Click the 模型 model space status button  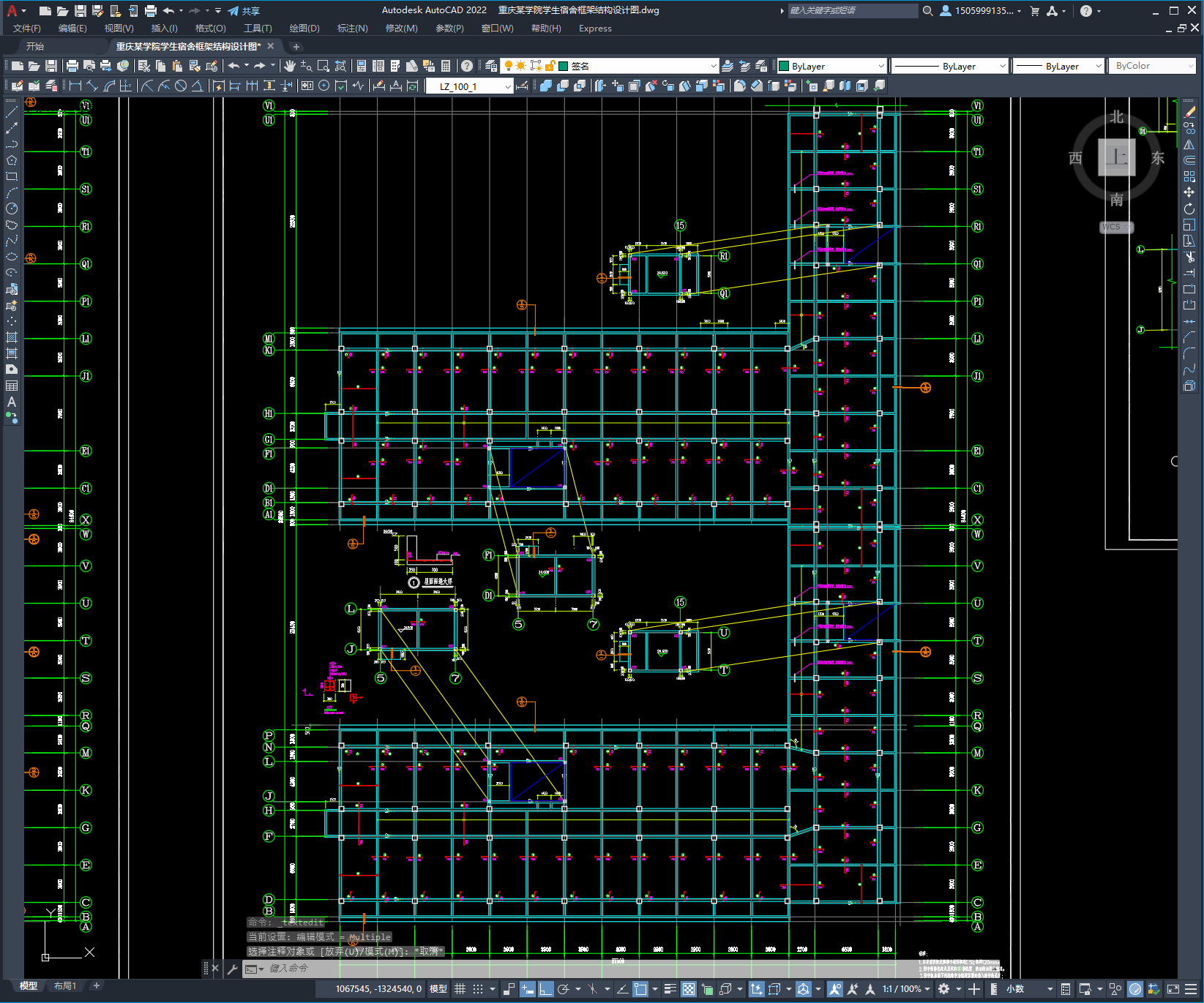pos(438,989)
